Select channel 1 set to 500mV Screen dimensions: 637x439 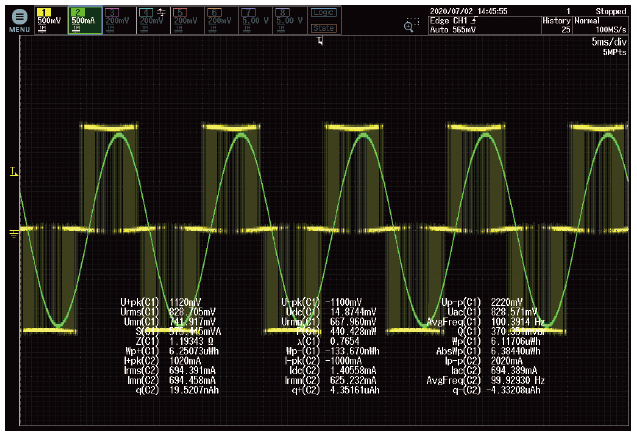(x=51, y=20)
